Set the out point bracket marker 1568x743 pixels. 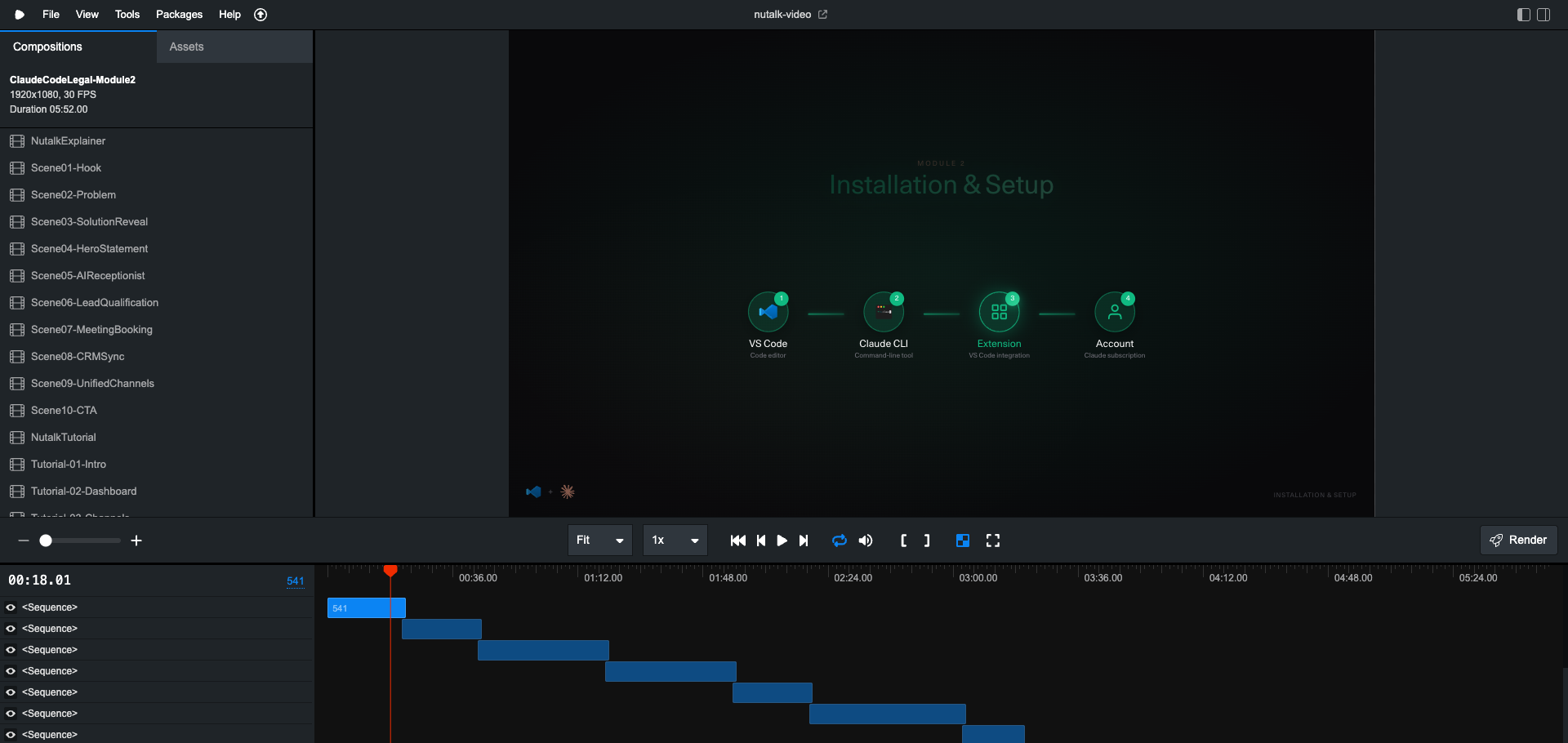926,541
